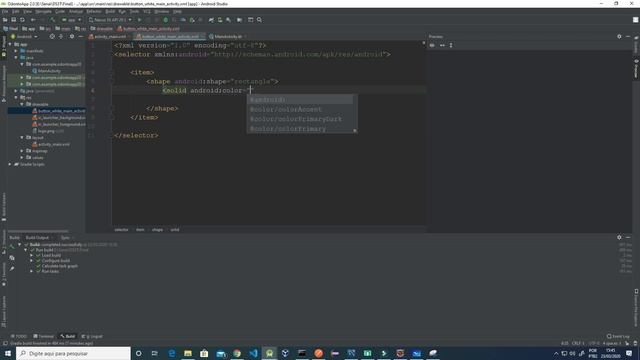The image size is (640, 360).
Task: Select logo.png in drawable folder
Action: coord(48,131)
